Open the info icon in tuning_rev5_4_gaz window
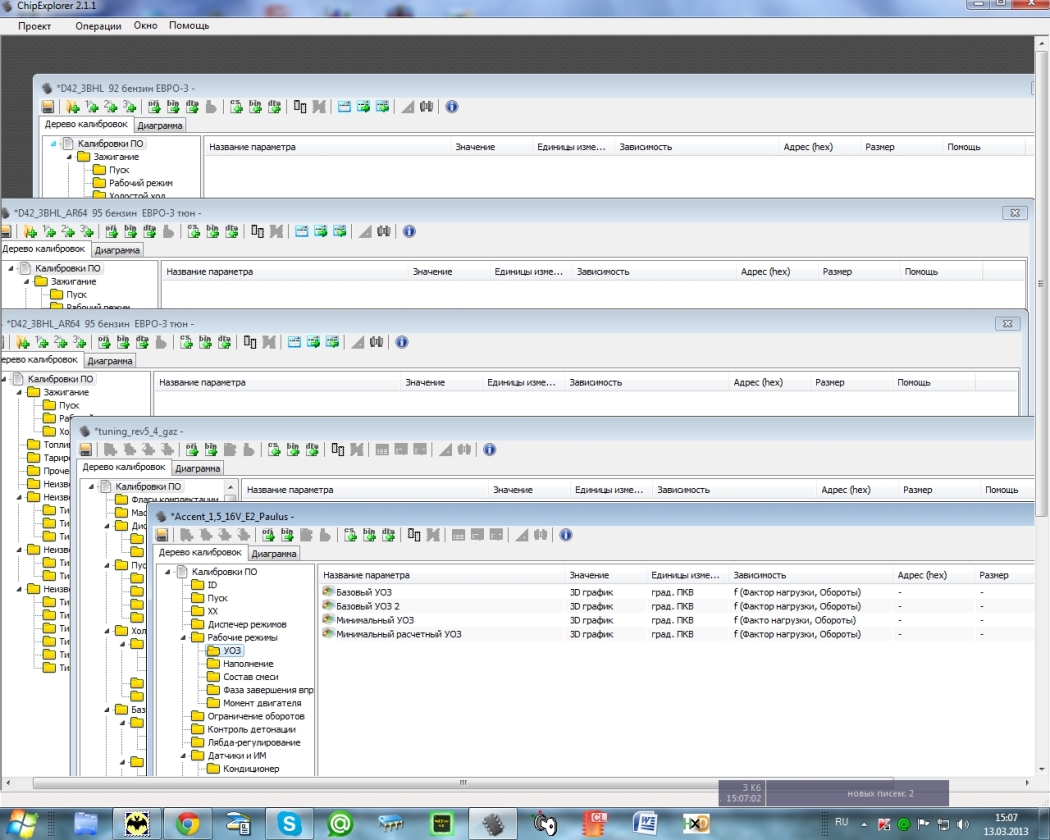The height and width of the screenshot is (840, 1050). click(490, 449)
